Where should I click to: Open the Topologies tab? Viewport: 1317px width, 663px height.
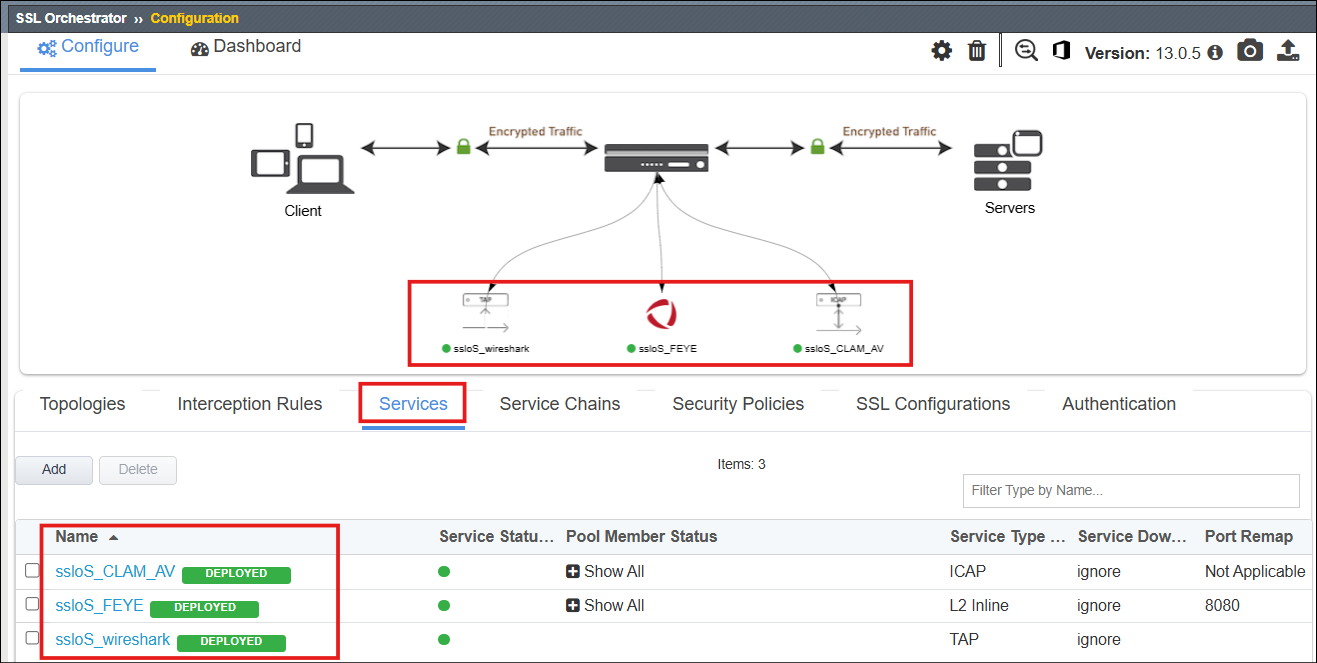(83, 404)
